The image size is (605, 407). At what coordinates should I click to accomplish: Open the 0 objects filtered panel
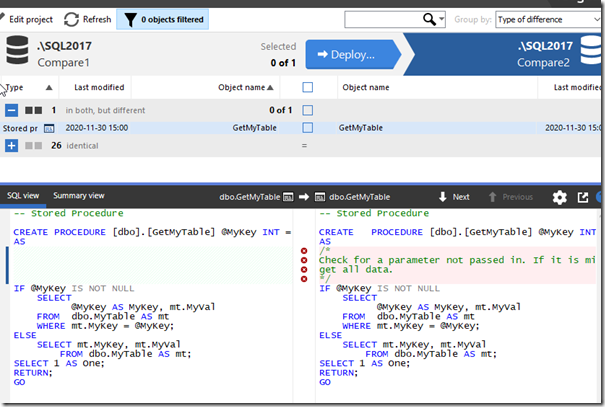tap(162, 19)
